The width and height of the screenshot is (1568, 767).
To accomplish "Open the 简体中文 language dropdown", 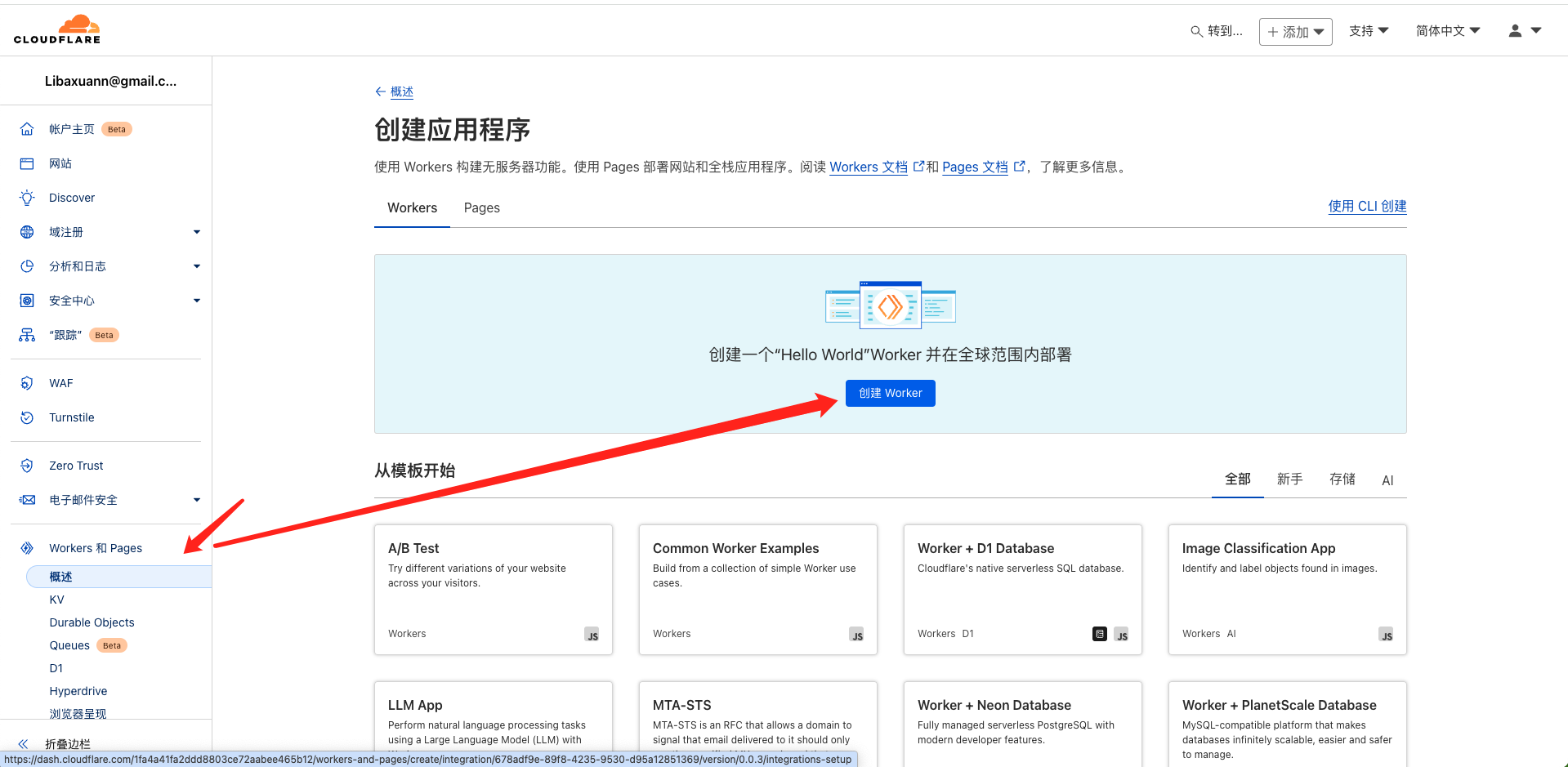I will (1447, 31).
